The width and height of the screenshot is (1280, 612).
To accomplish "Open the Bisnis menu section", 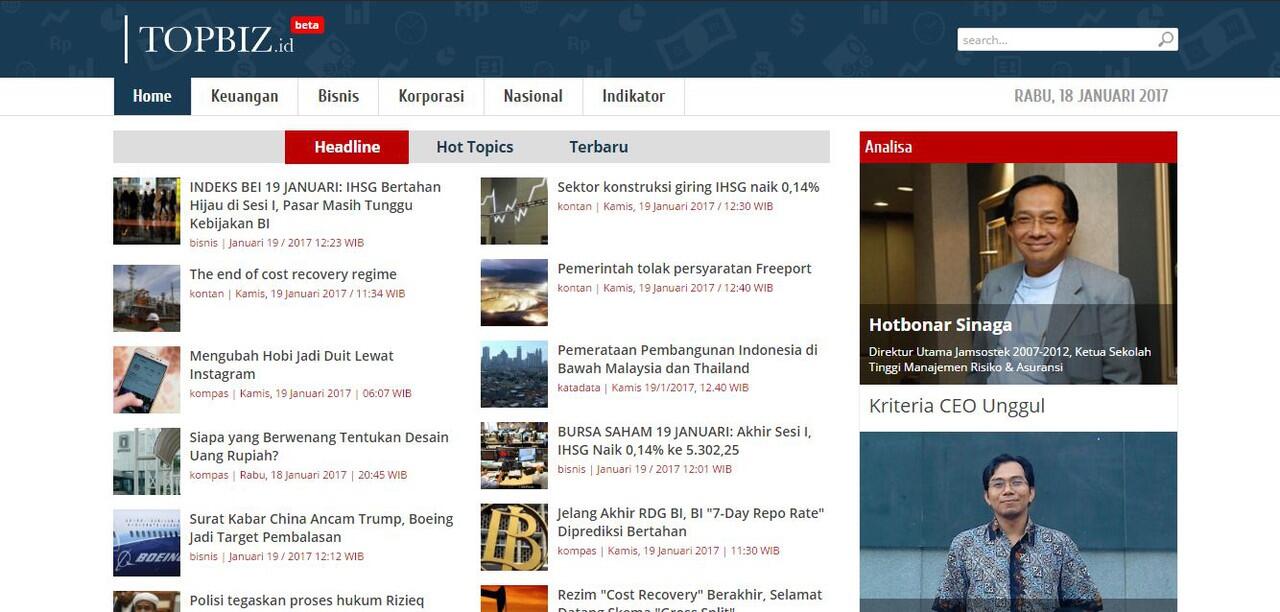I will (338, 96).
